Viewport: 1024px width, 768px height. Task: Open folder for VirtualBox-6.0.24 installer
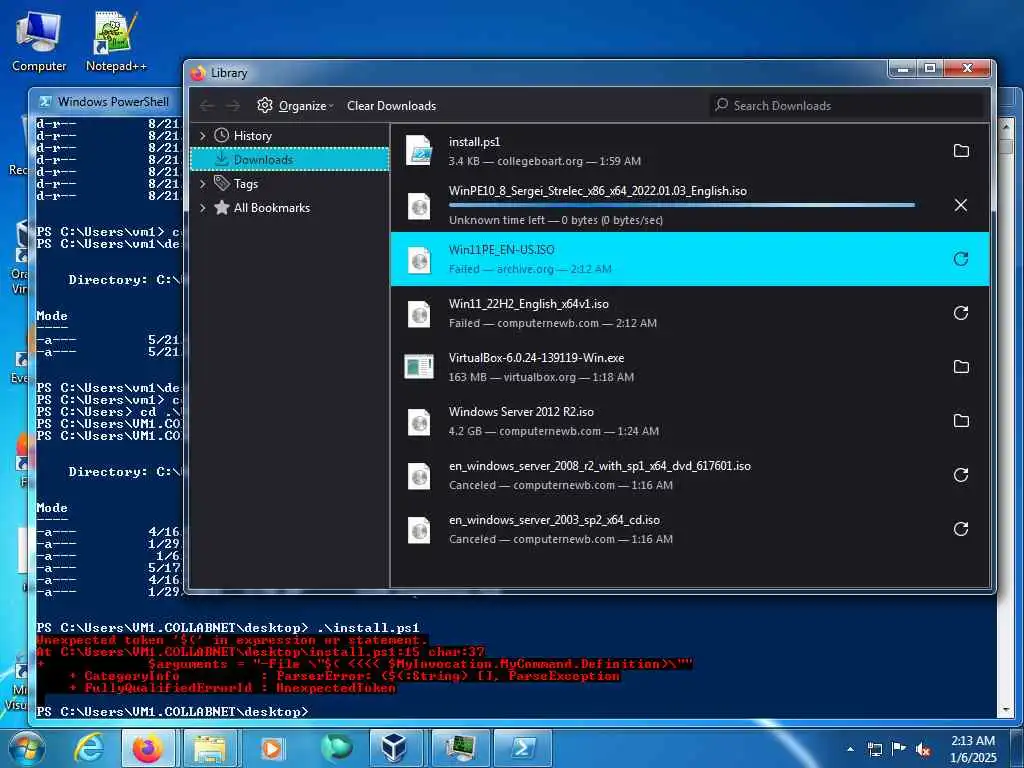click(x=961, y=367)
